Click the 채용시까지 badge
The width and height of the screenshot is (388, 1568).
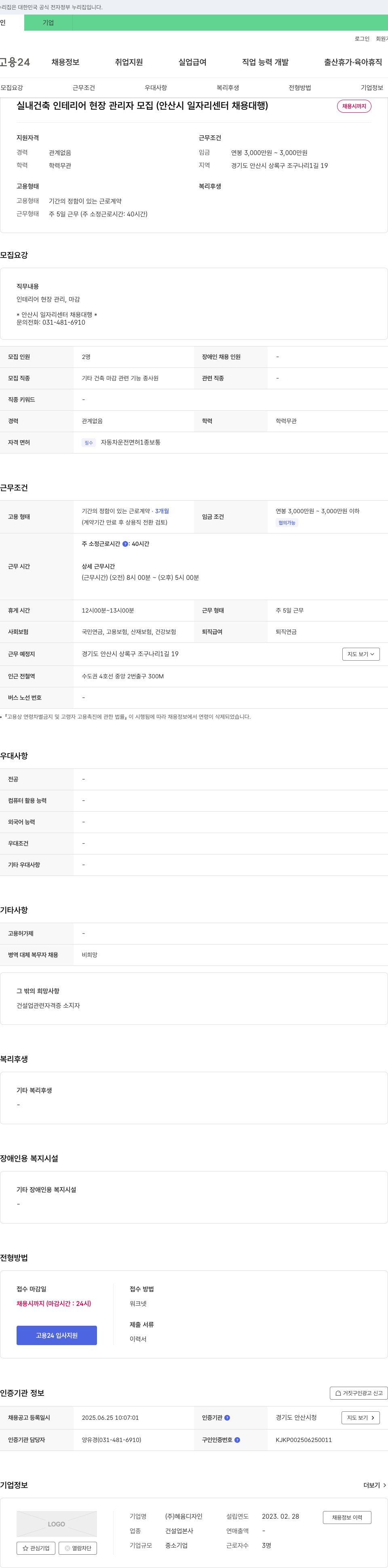coord(354,106)
